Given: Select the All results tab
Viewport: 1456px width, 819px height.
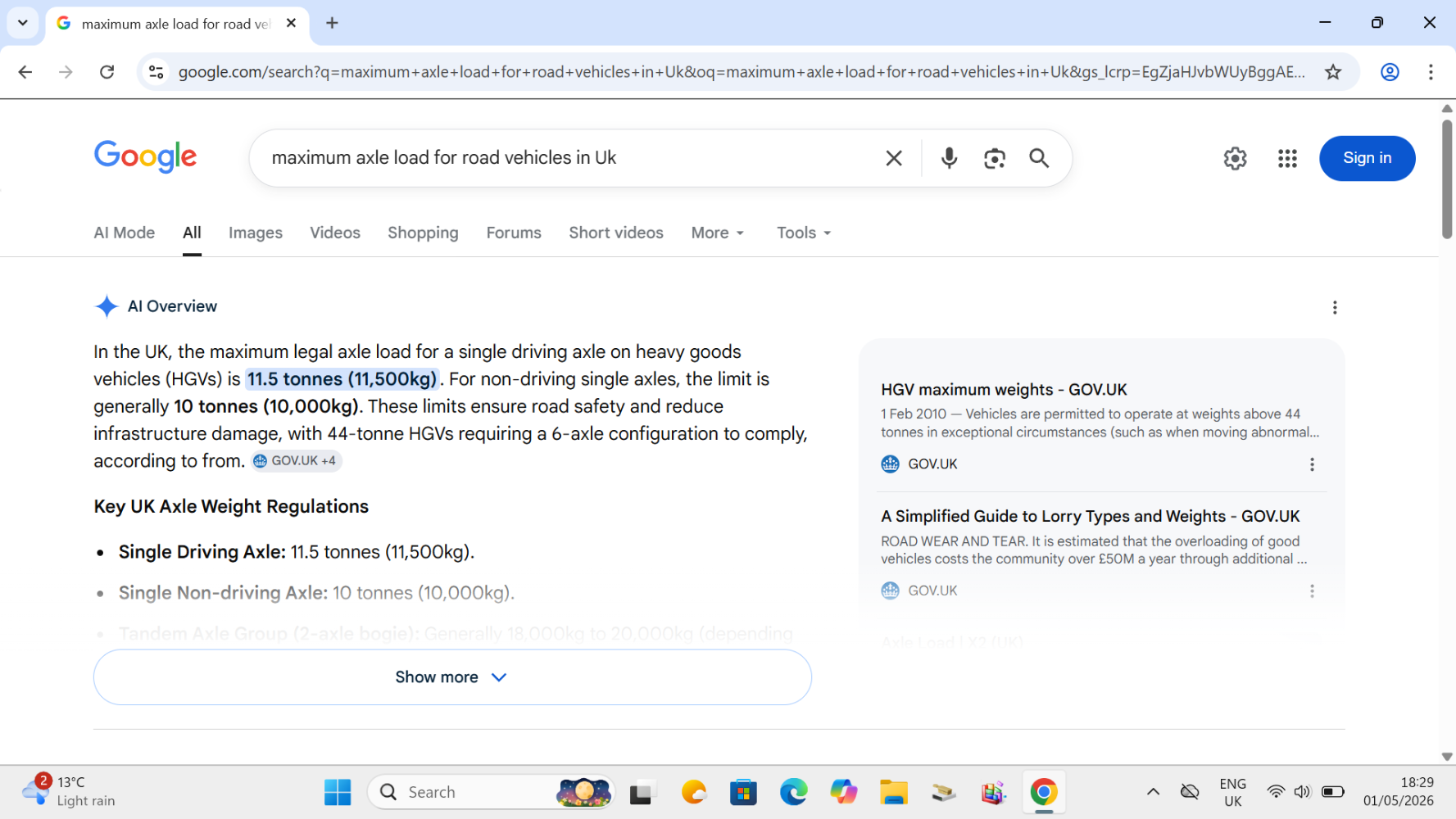Looking at the screenshot, I should (192, 233).
